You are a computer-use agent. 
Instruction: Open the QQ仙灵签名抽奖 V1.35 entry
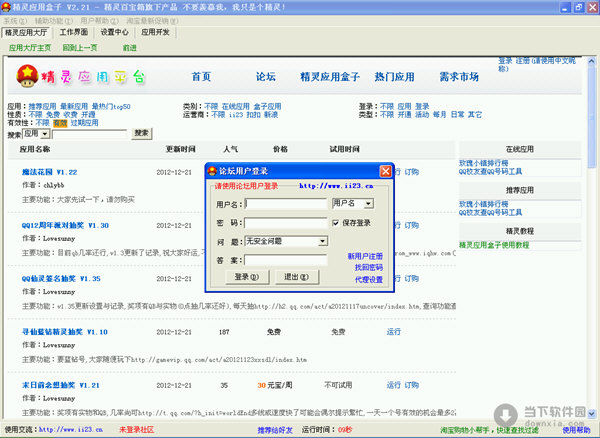[x=61, y=278]
